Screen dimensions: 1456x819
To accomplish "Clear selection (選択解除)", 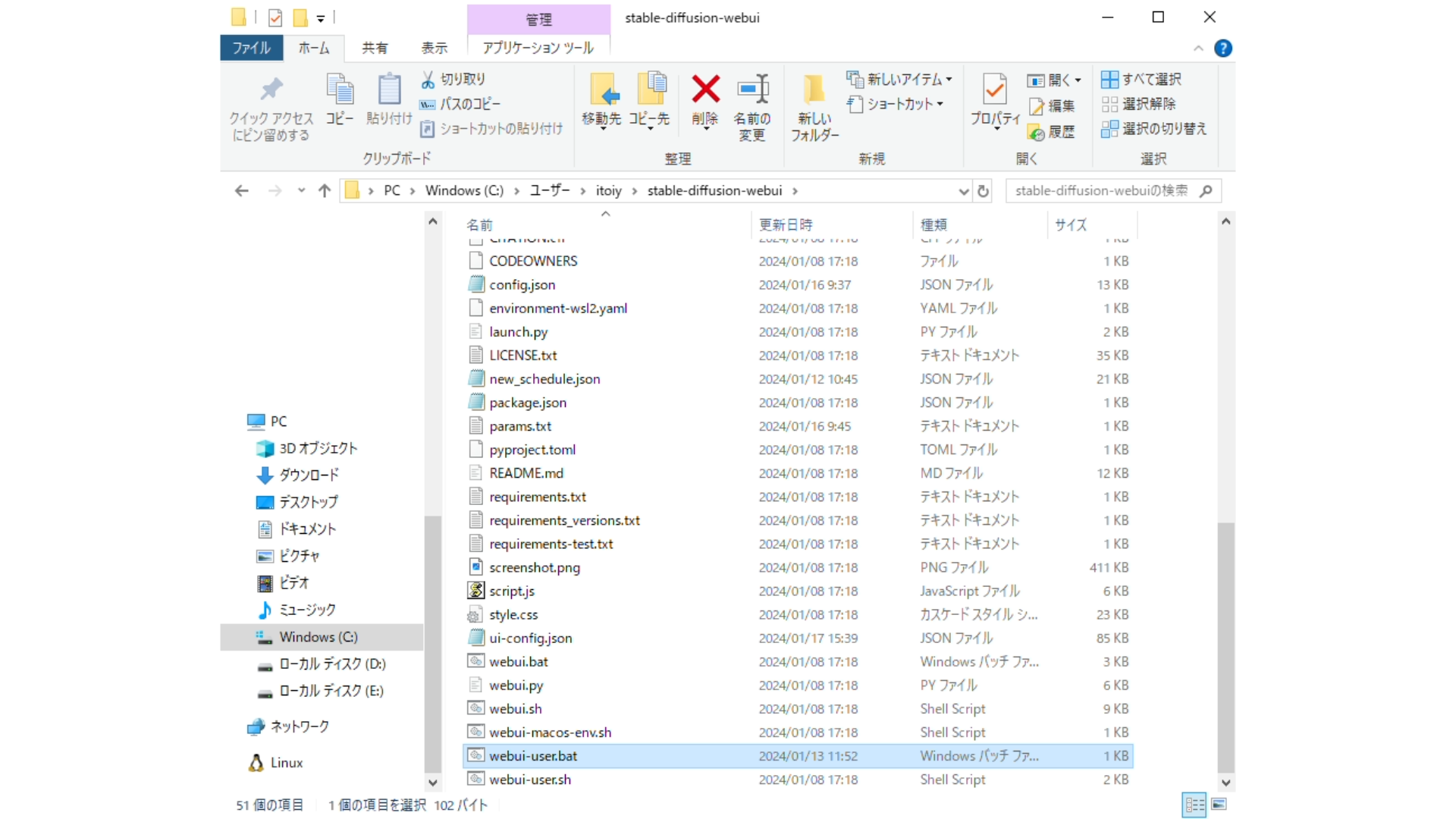I will pyautogui.click(x=1138, y=104).
